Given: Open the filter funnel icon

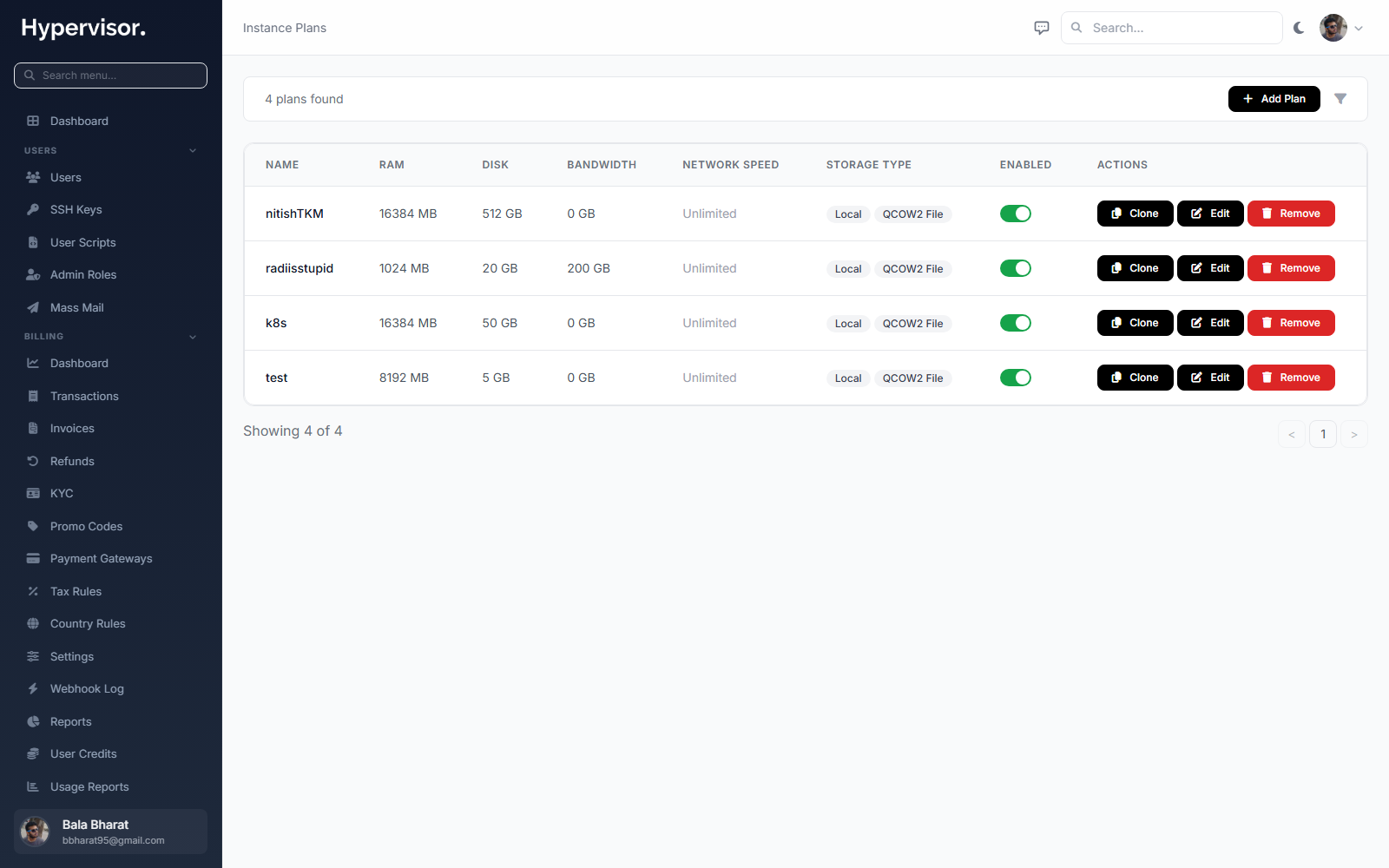Looking at the screenshot, I should point(1340,99).
